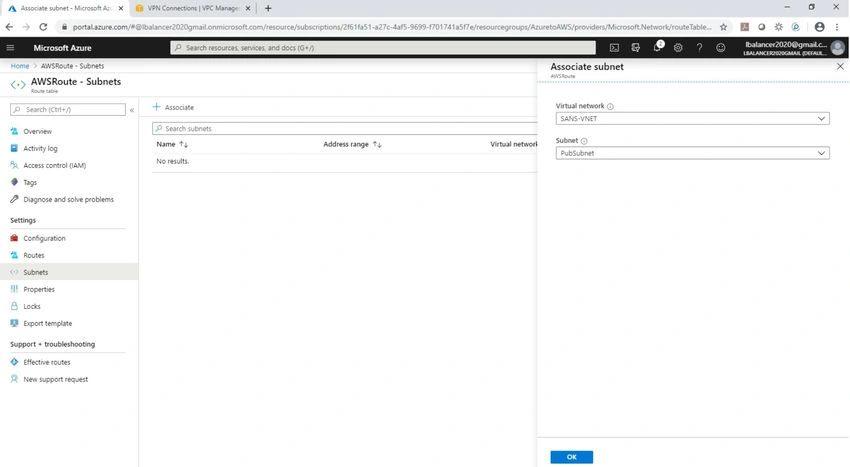The height and width of the screenshot is (467, 850).
Task: Close the Associate subnet panel
Action: [840, 66]
